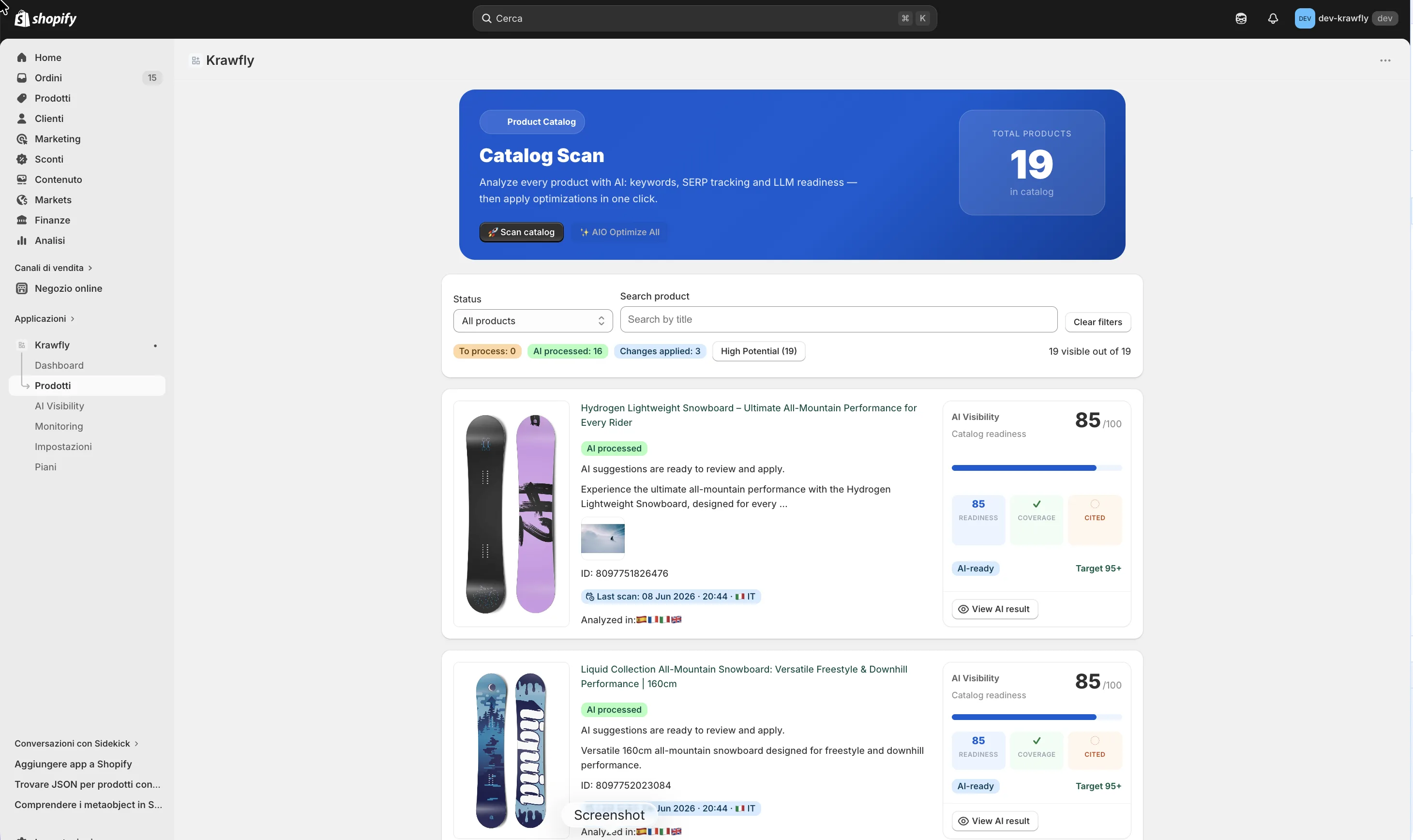
Task: Open the Sidekick assistant icon in top bar
Action: click(x=1240, y=19)
